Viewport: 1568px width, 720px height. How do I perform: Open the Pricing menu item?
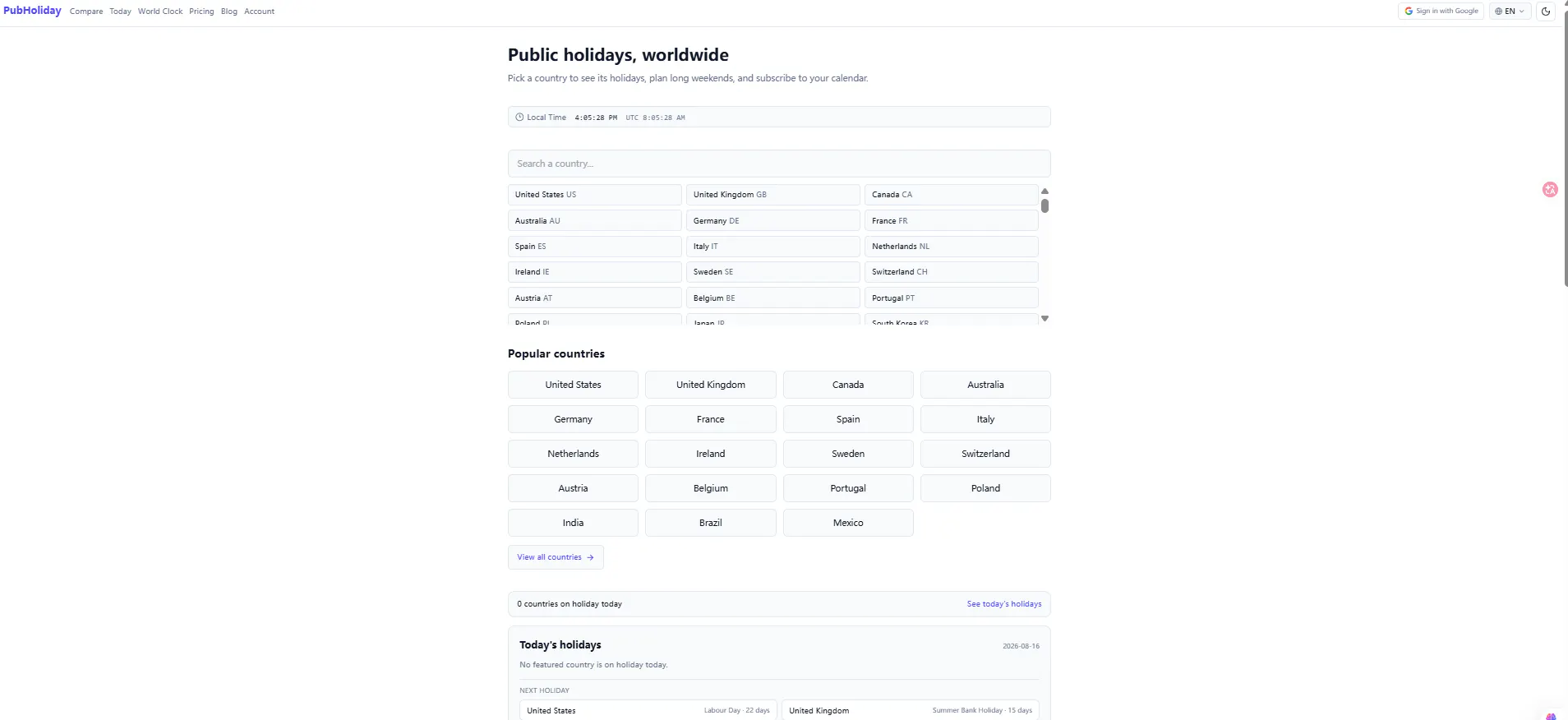click(201, 12)
